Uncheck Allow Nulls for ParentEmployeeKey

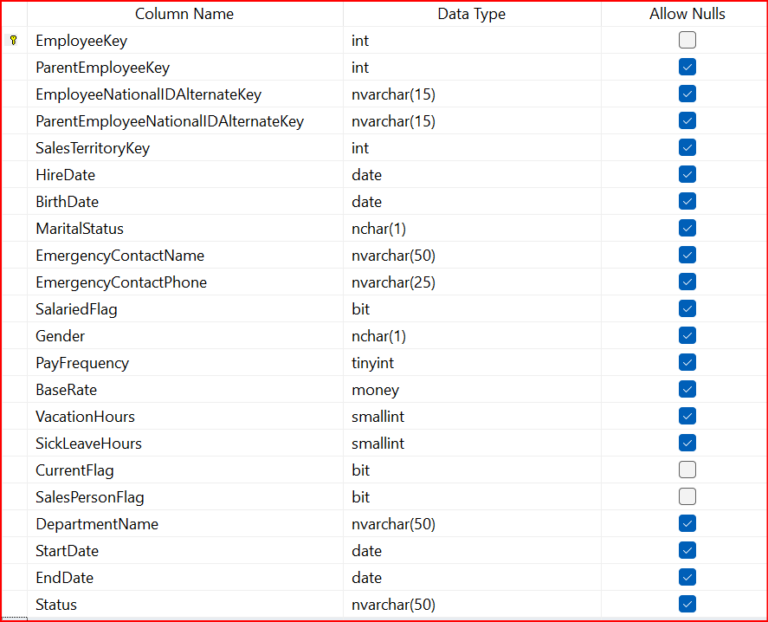[687, 67]
